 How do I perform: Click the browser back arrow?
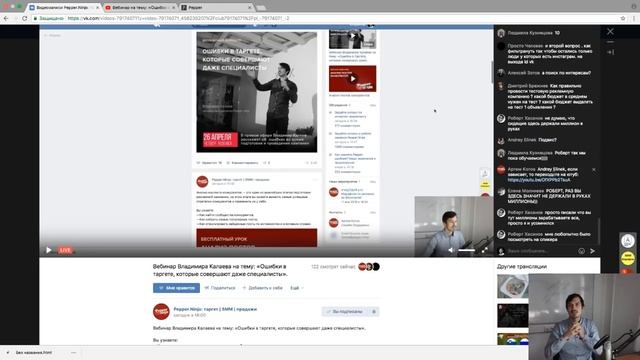click(6, 18)
